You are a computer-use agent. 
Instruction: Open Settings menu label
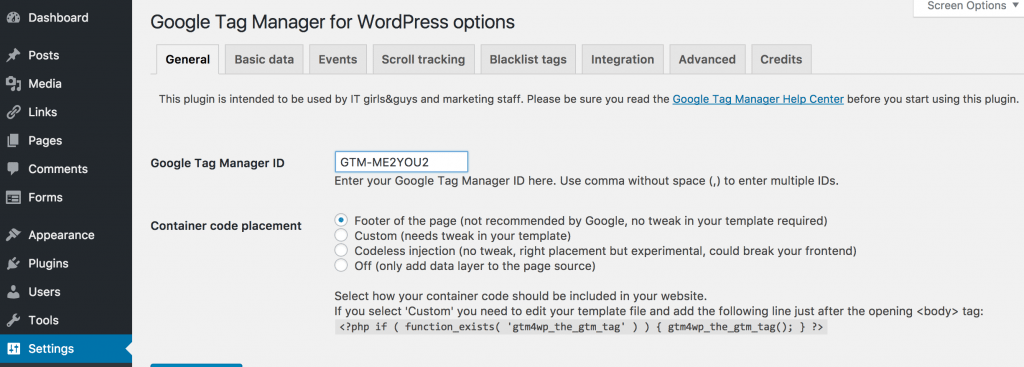pyautogui.click(x=51, y=349)
